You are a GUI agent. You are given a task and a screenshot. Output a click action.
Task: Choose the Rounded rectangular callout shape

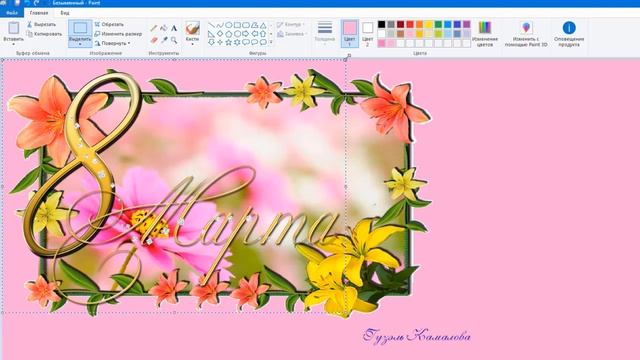click(x=246, y=42)
